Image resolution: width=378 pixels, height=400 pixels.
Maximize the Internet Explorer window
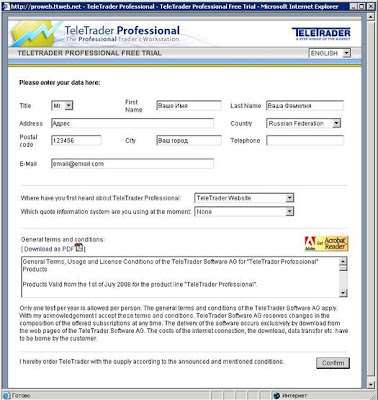click(x=362, y=6)
